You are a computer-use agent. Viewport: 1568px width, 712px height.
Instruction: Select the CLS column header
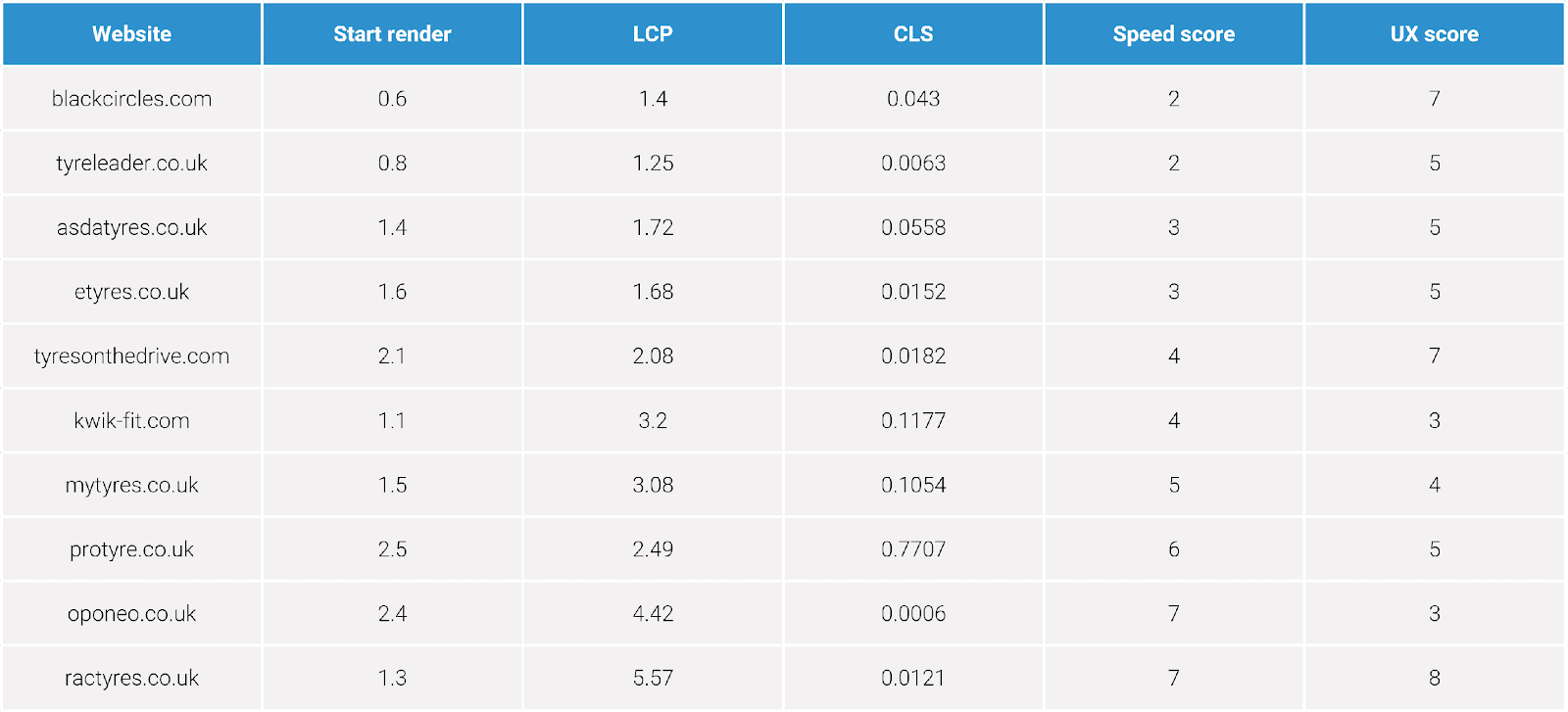click(913, 34)
